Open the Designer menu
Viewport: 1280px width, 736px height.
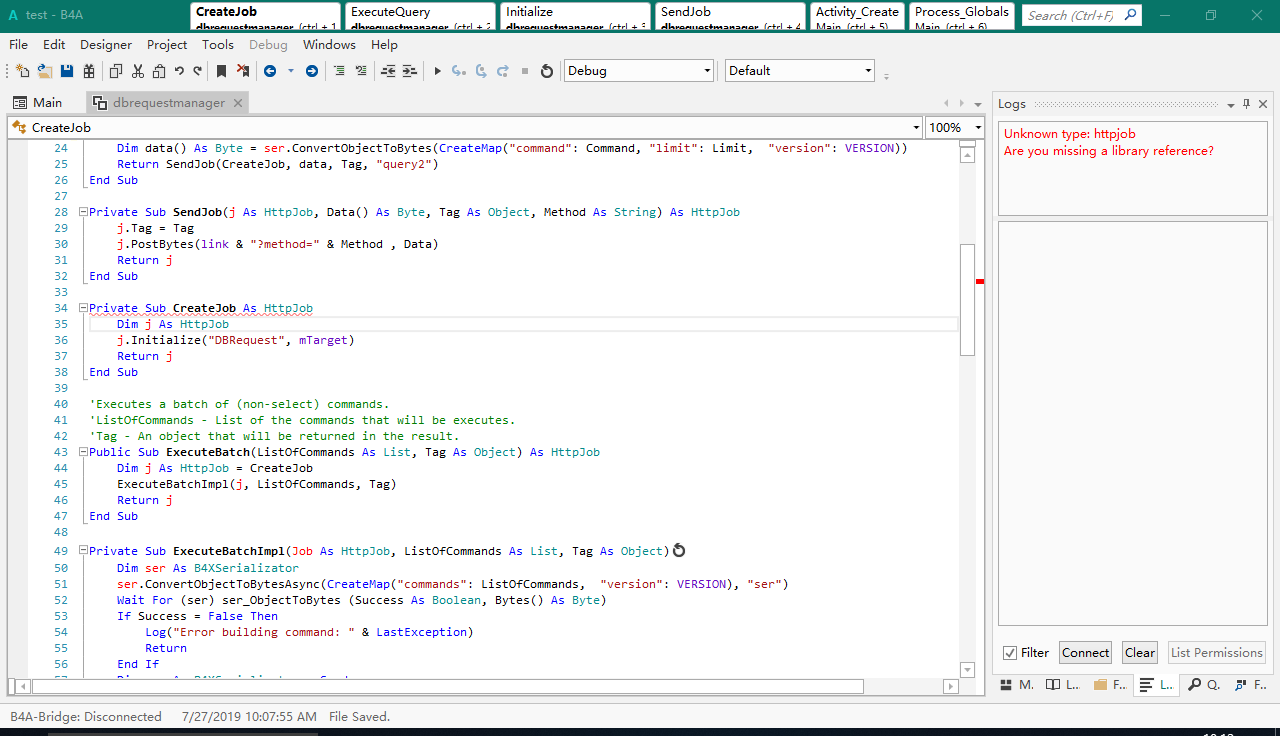105,45
